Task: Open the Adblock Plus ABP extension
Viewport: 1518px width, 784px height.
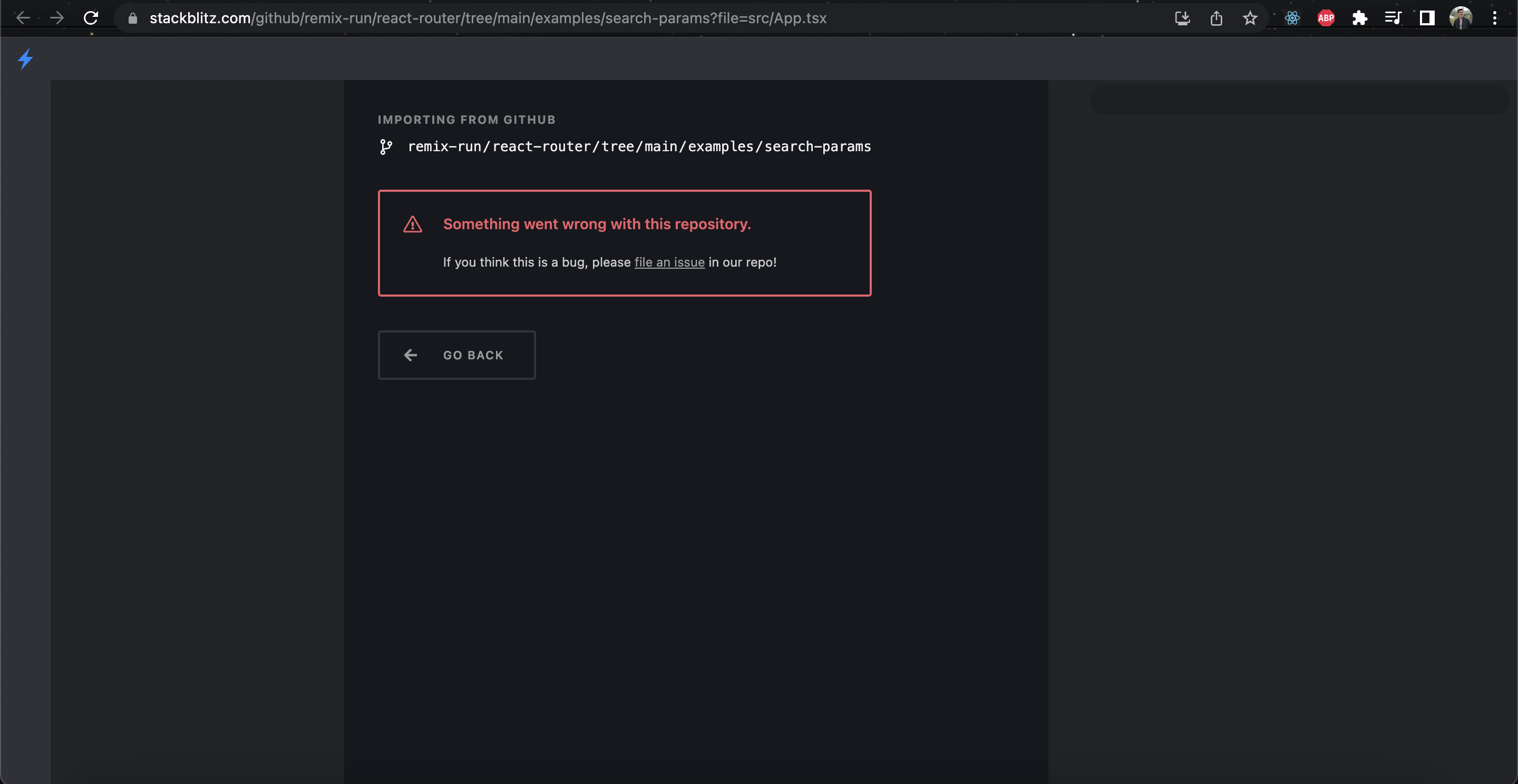Action: tap(1326, 18)
